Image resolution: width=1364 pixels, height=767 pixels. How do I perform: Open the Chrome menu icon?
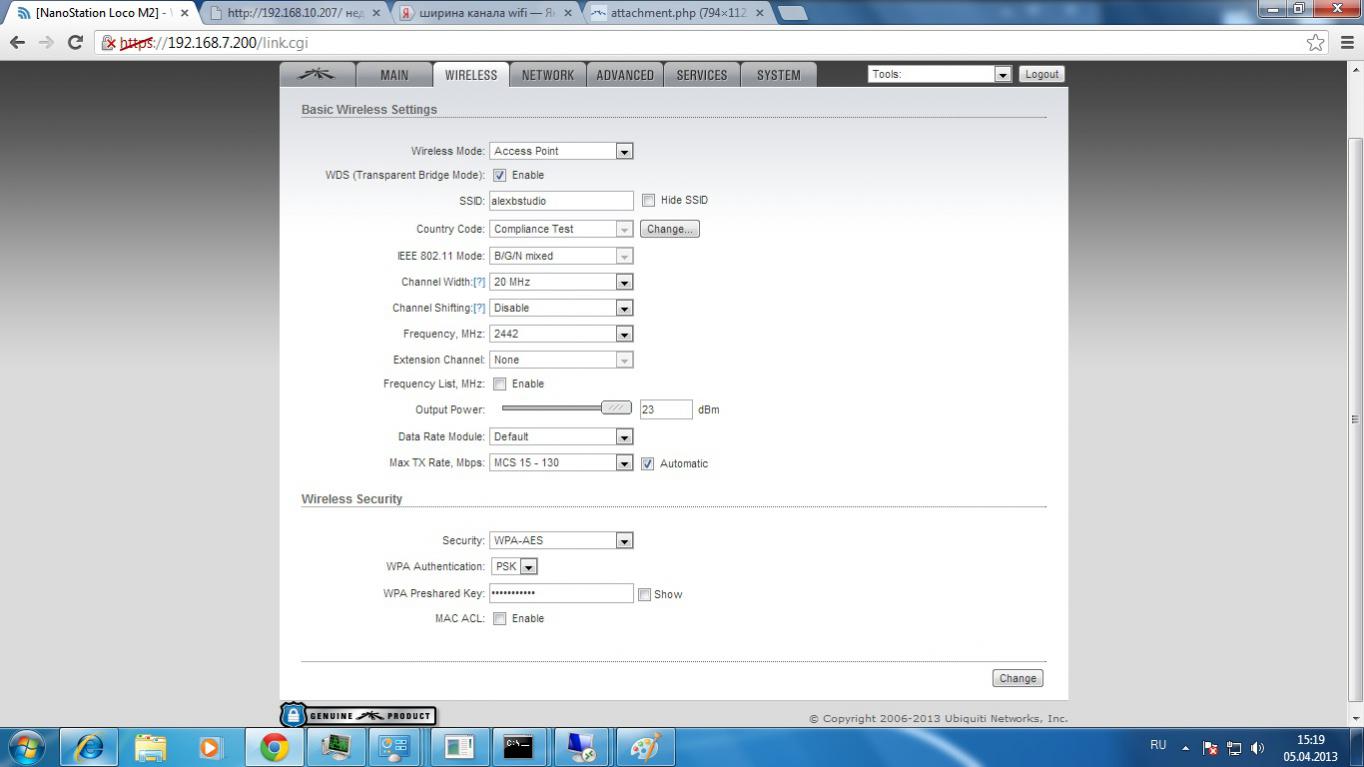1346,42
